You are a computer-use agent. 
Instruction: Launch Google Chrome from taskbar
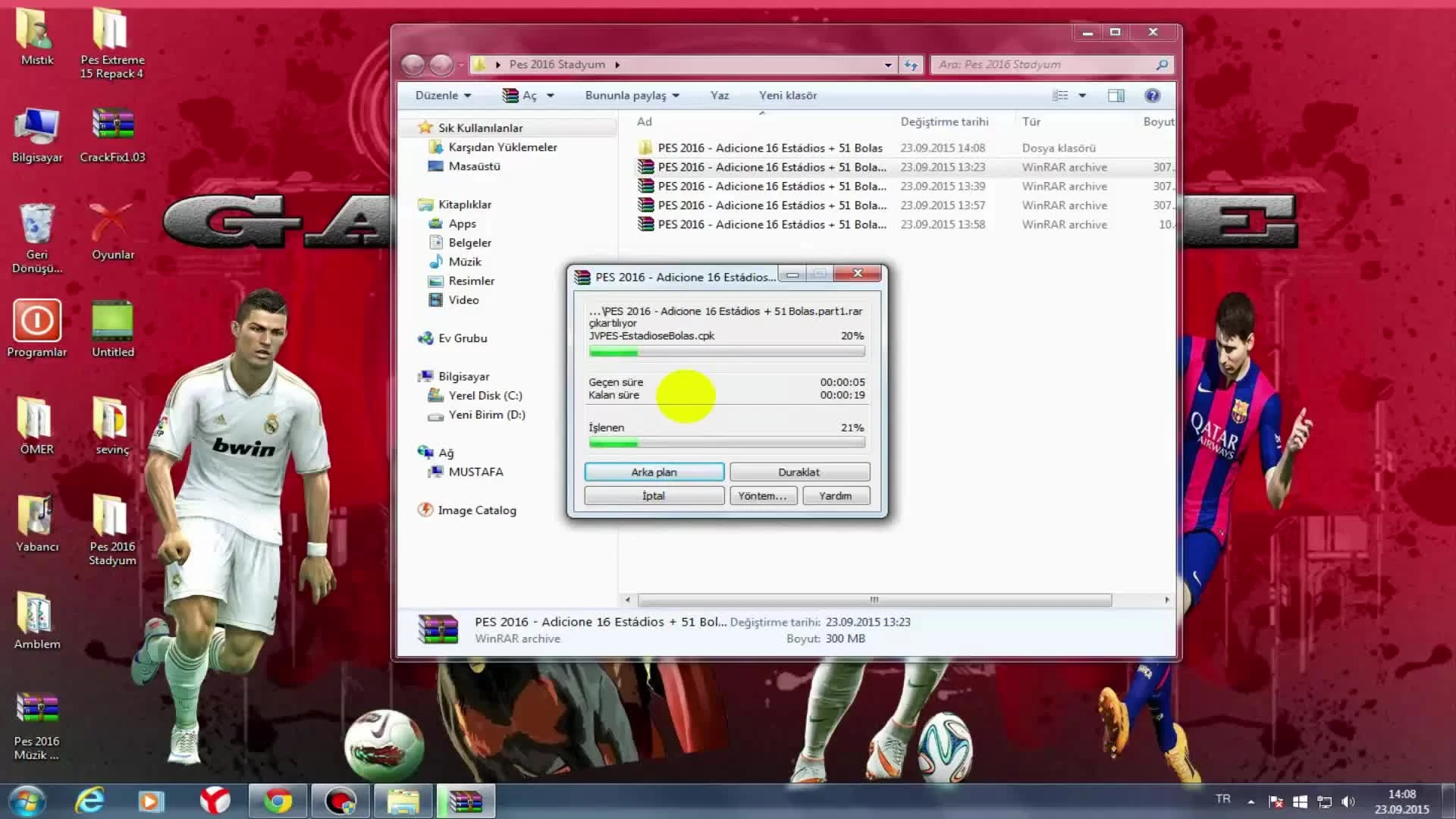(x=278, y=801)
